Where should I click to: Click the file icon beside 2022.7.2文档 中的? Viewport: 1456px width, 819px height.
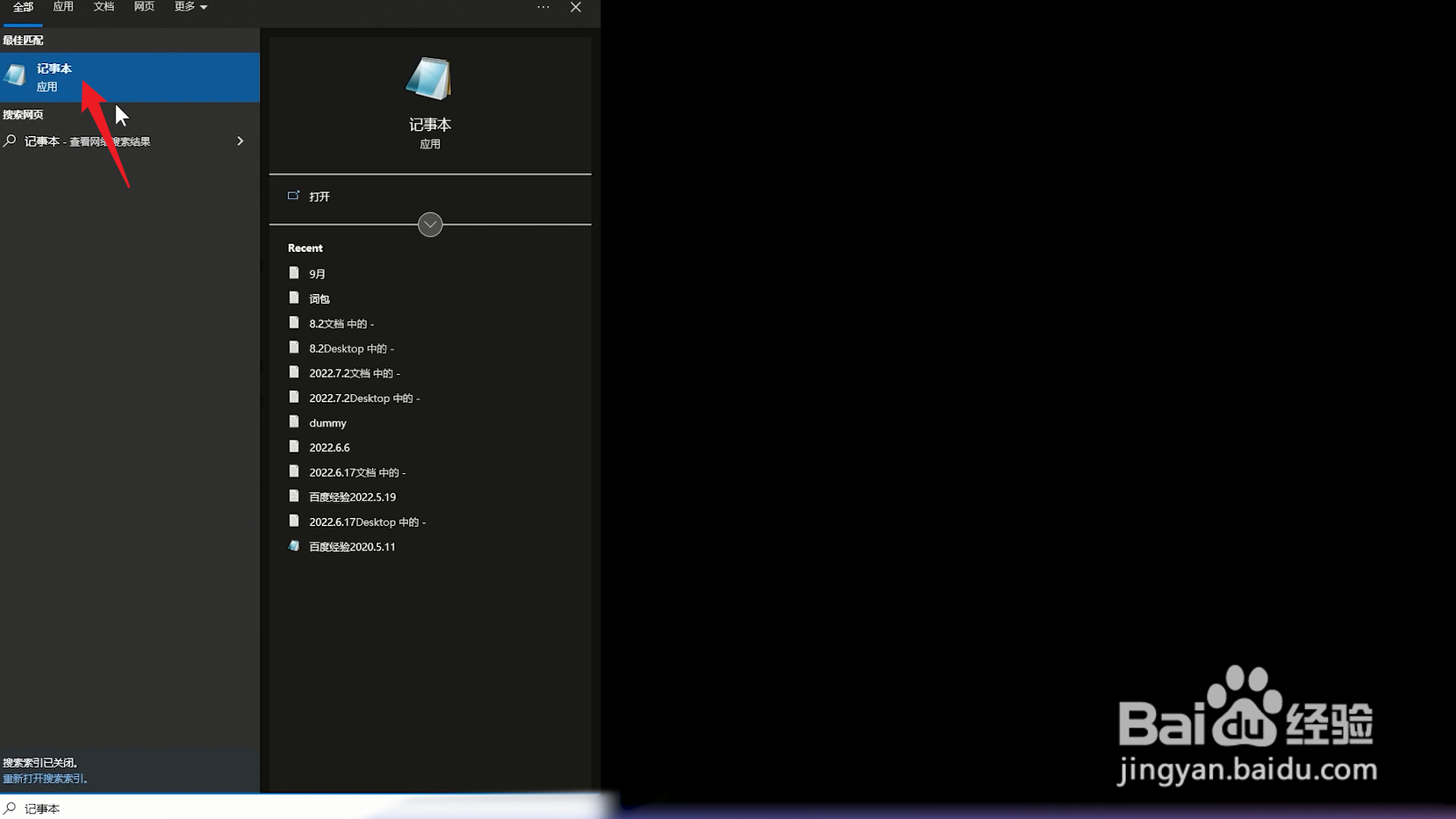pyautogui.click(x=294, y=372)
